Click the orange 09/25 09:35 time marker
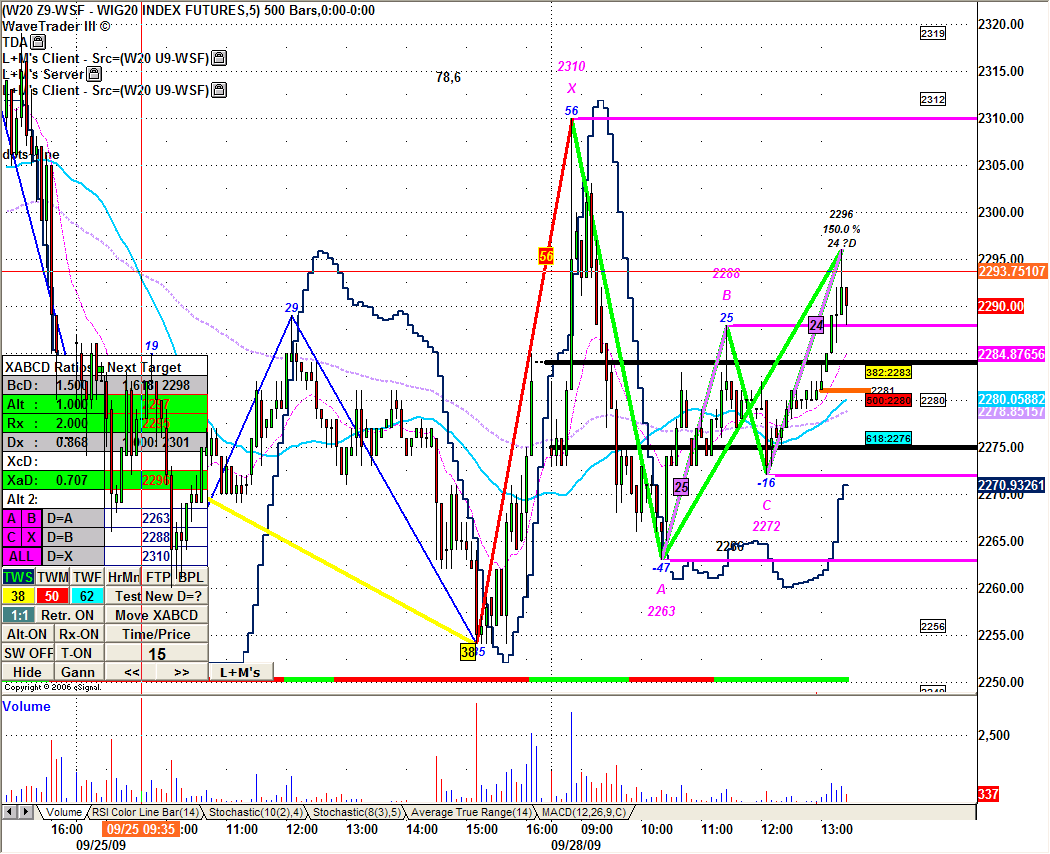The width and height of the screenshot is (1050, 854). [x=141, y=829]
